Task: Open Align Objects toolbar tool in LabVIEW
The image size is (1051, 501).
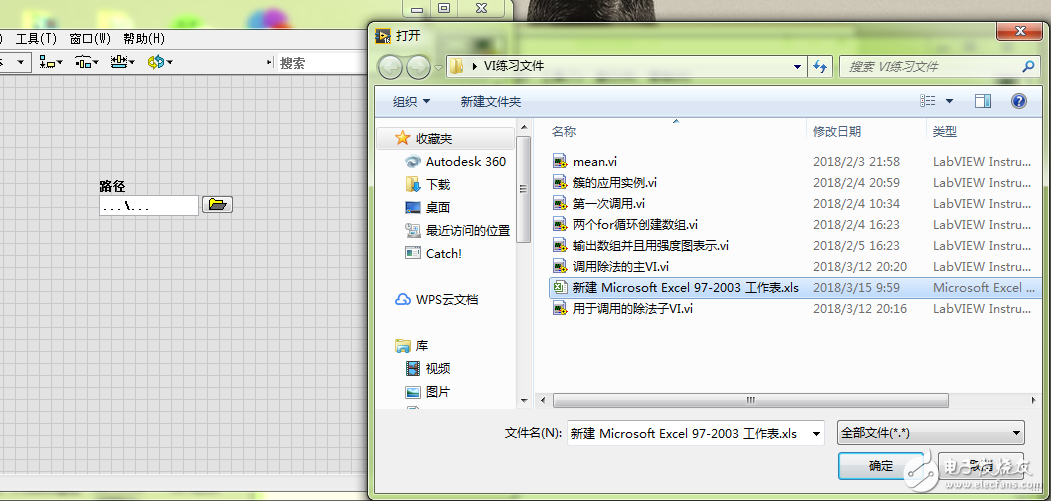Action: [51, 62]
